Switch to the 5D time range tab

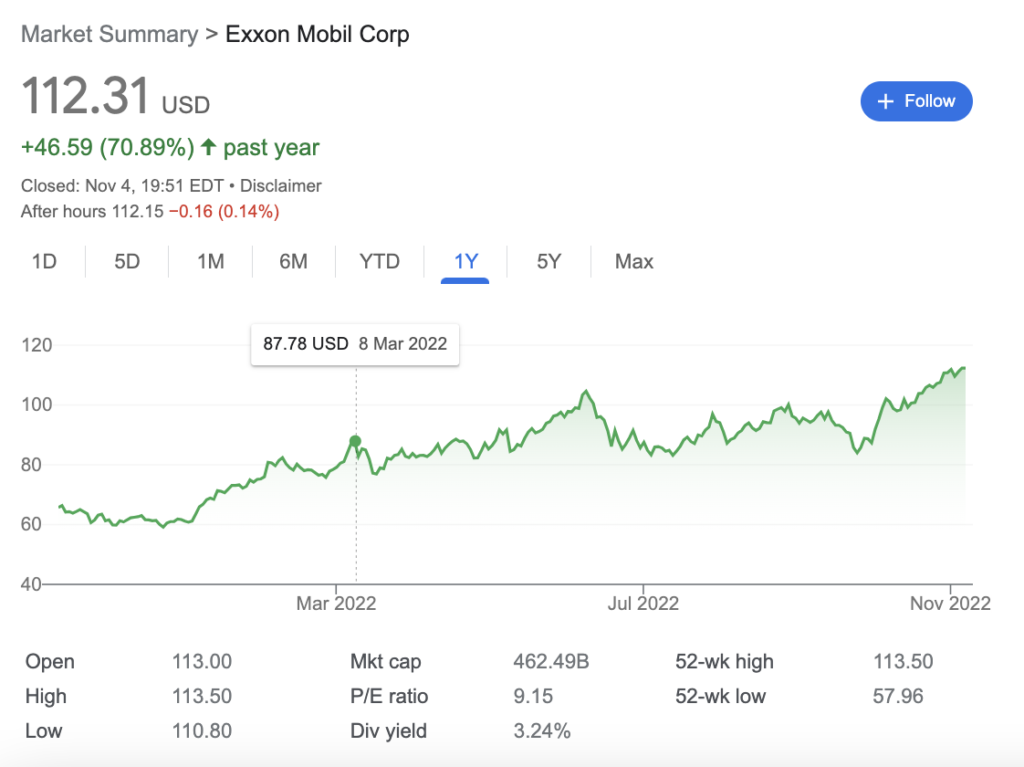[x=127, y=262]
